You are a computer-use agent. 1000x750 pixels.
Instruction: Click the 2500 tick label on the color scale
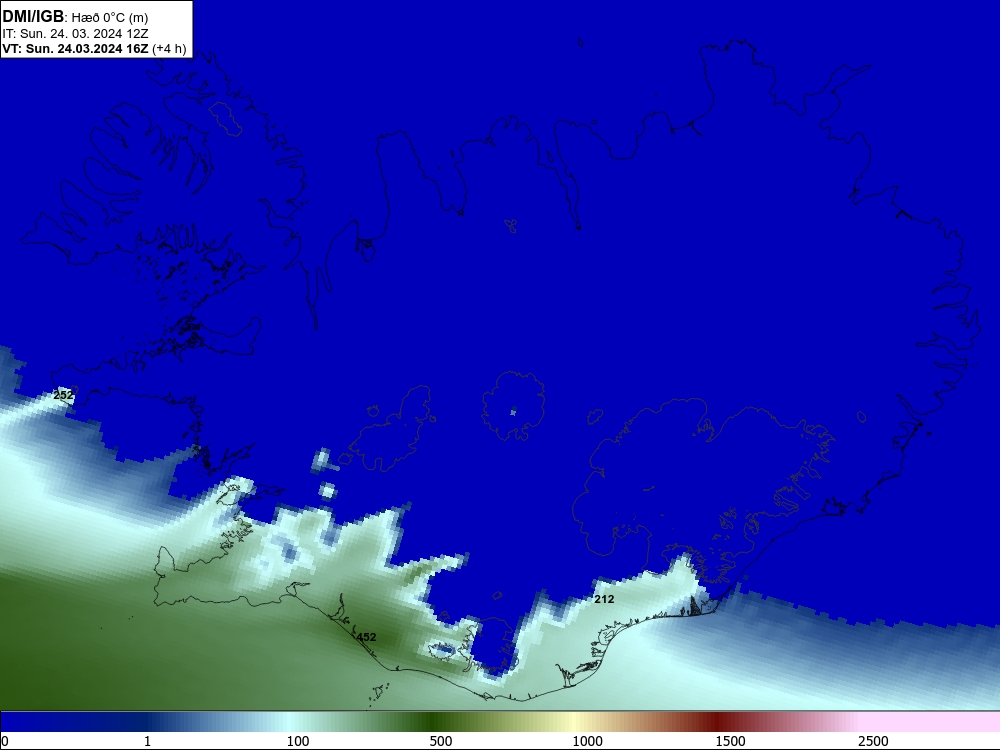(873, 741)
